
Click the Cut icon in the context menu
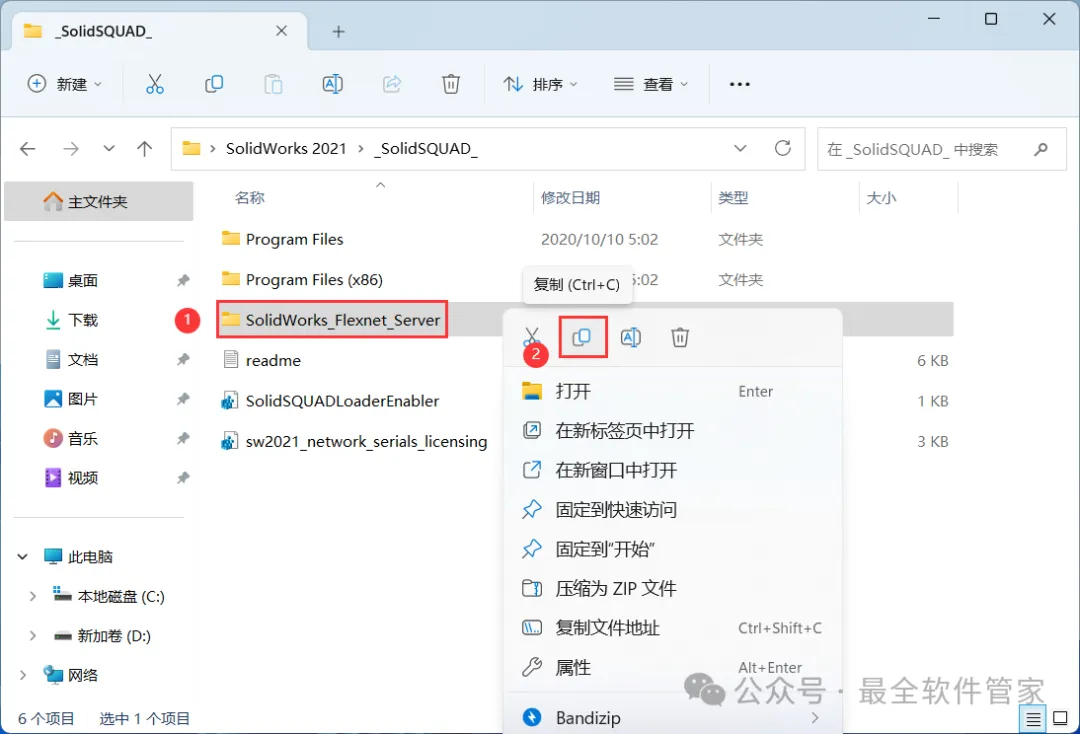tap(532, 337)
